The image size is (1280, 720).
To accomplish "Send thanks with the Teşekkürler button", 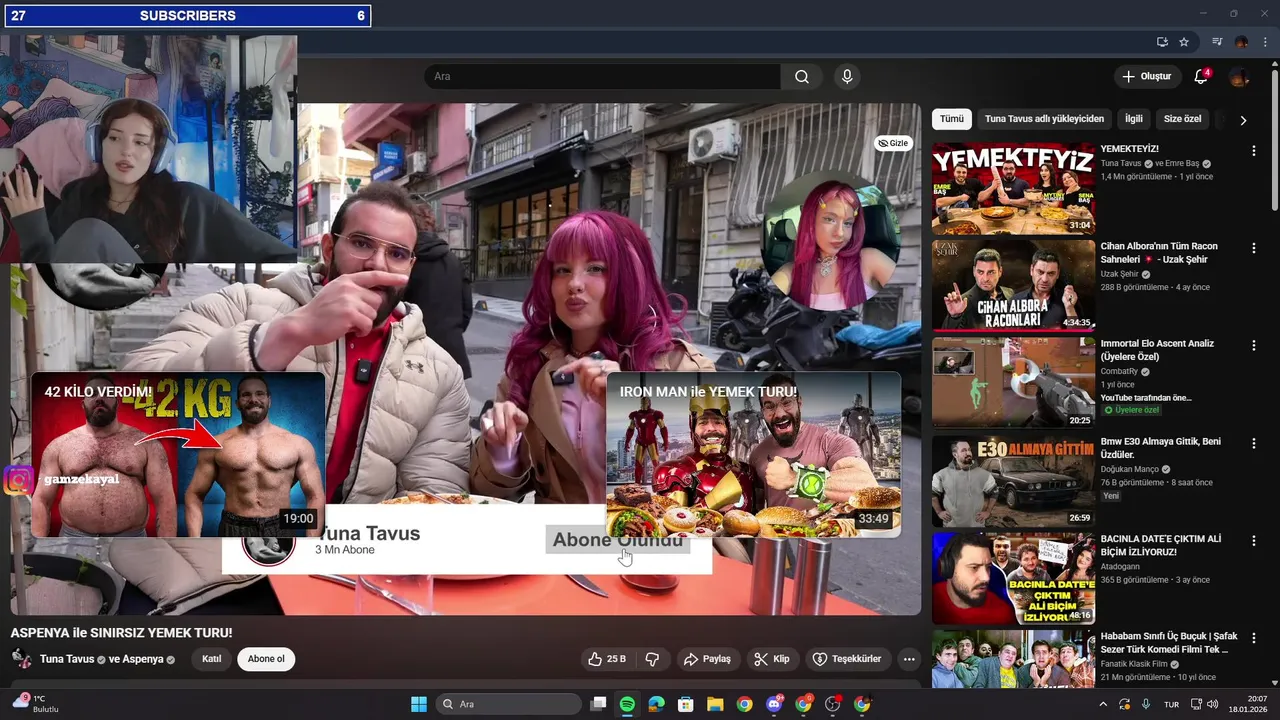I will [x=847, y=659].
